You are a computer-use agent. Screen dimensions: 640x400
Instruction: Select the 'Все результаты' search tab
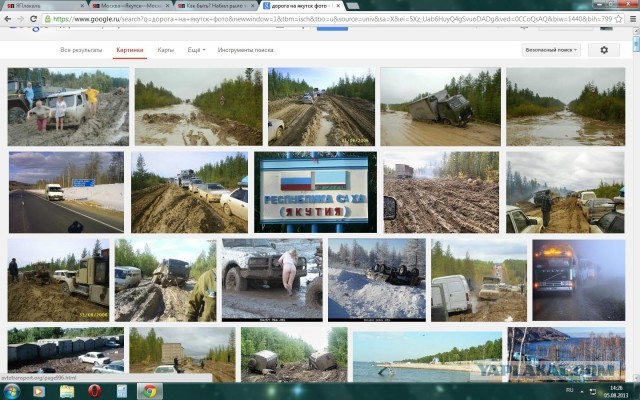[x=81, y=50]
